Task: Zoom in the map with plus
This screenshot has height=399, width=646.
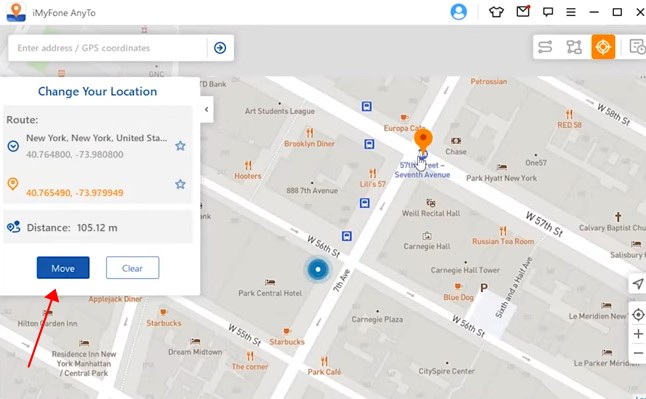Action: (x=638, y=334)
